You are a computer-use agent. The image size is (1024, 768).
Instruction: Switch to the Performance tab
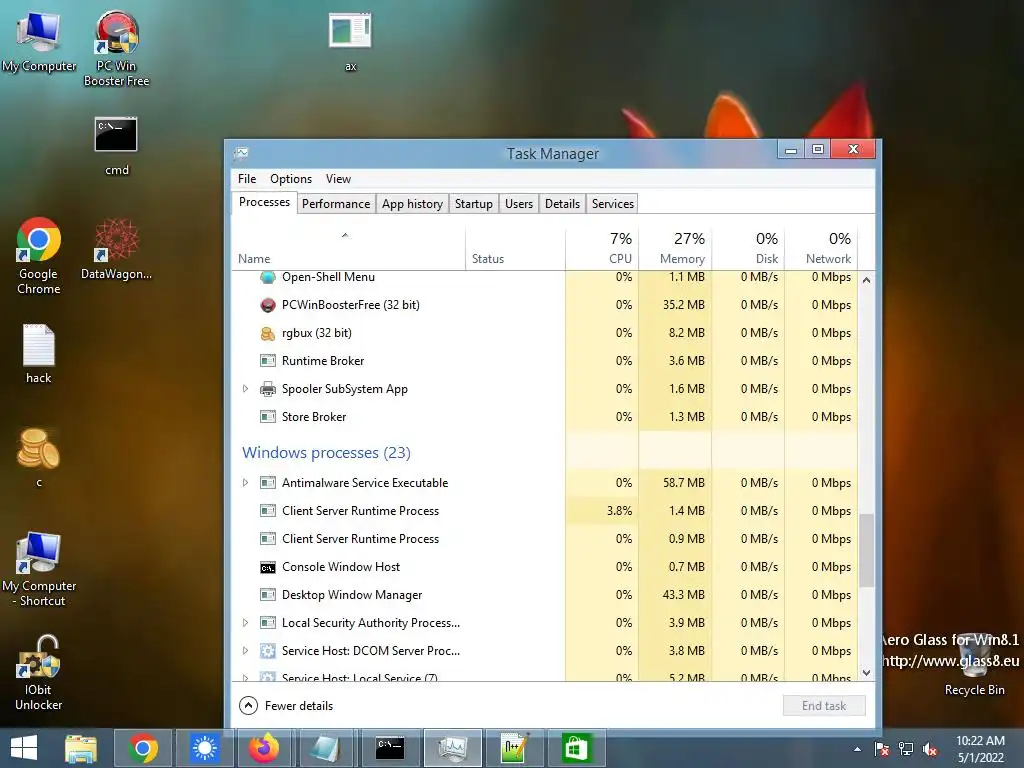pyautogui.click(x=336, y=204)
